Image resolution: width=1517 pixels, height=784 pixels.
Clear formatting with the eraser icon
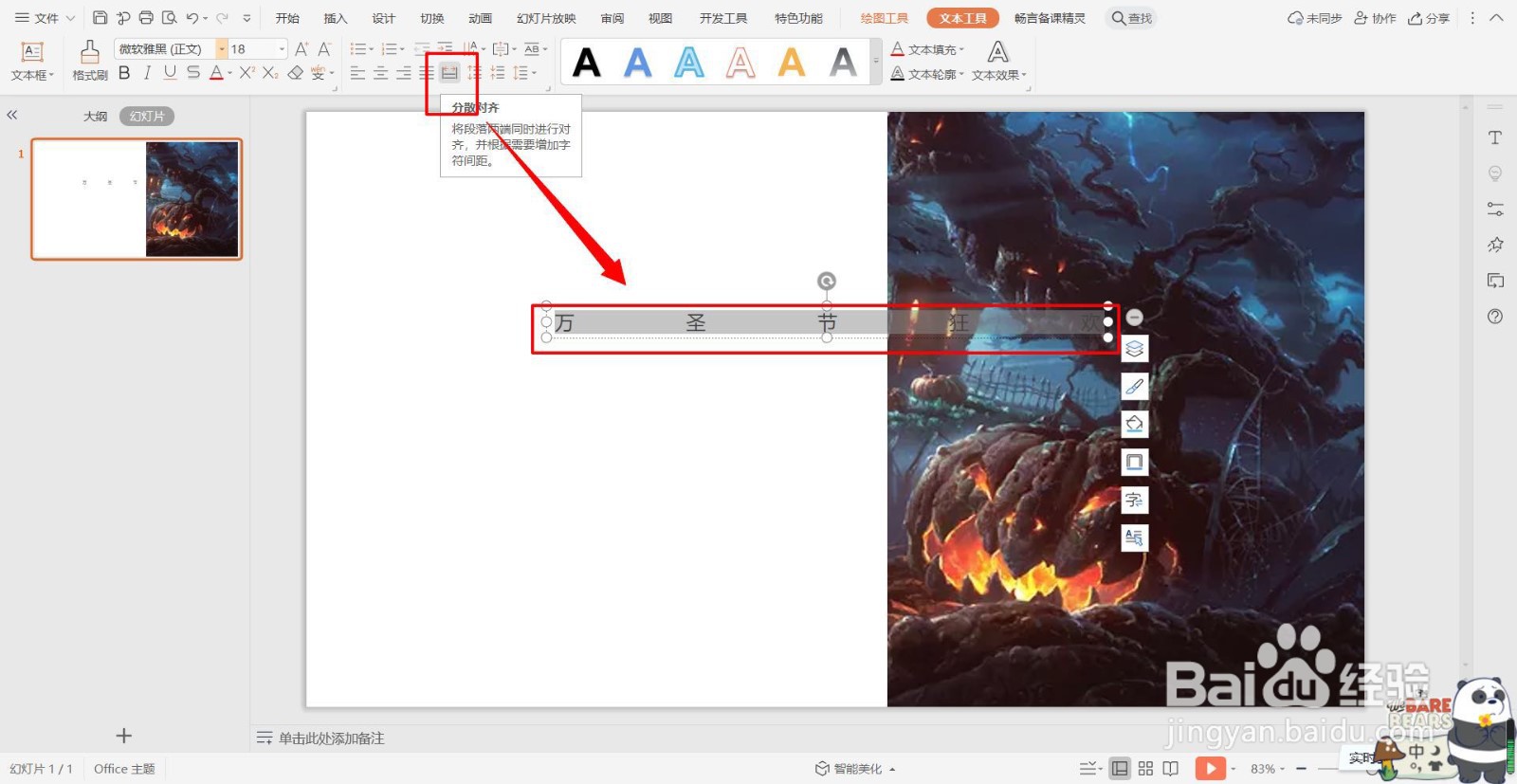[x=295, y=73]
